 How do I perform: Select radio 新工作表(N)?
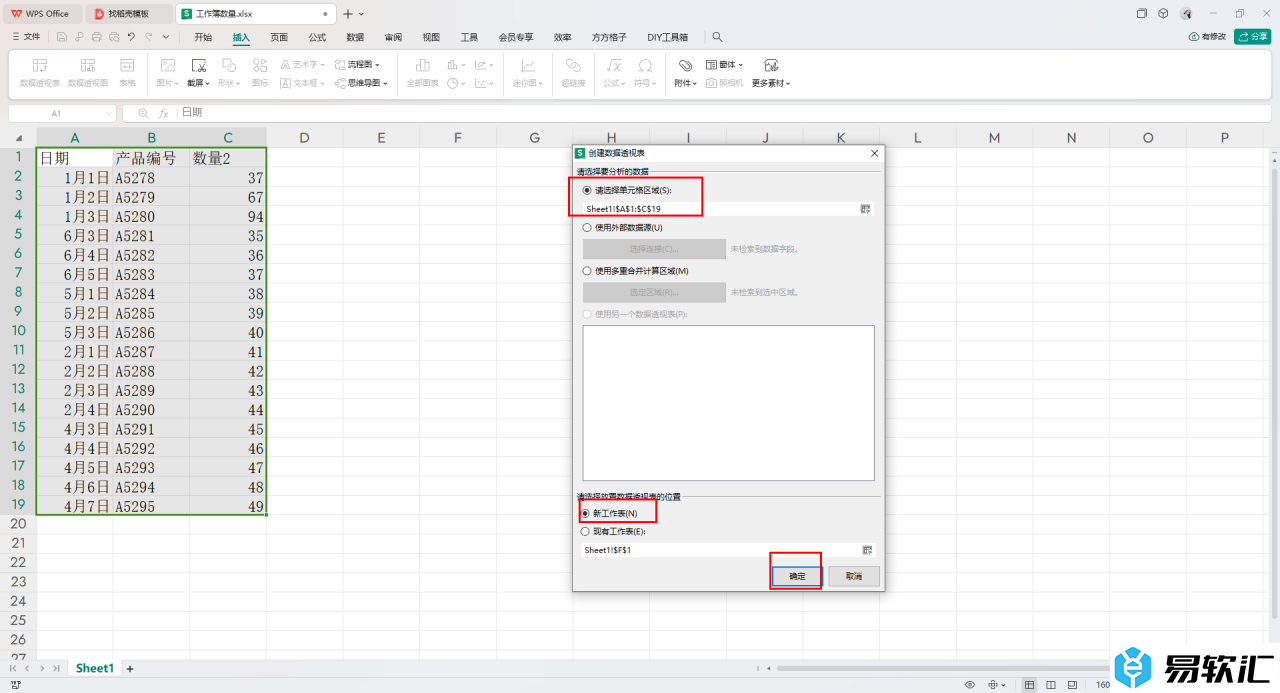click(x=587, y=513)
